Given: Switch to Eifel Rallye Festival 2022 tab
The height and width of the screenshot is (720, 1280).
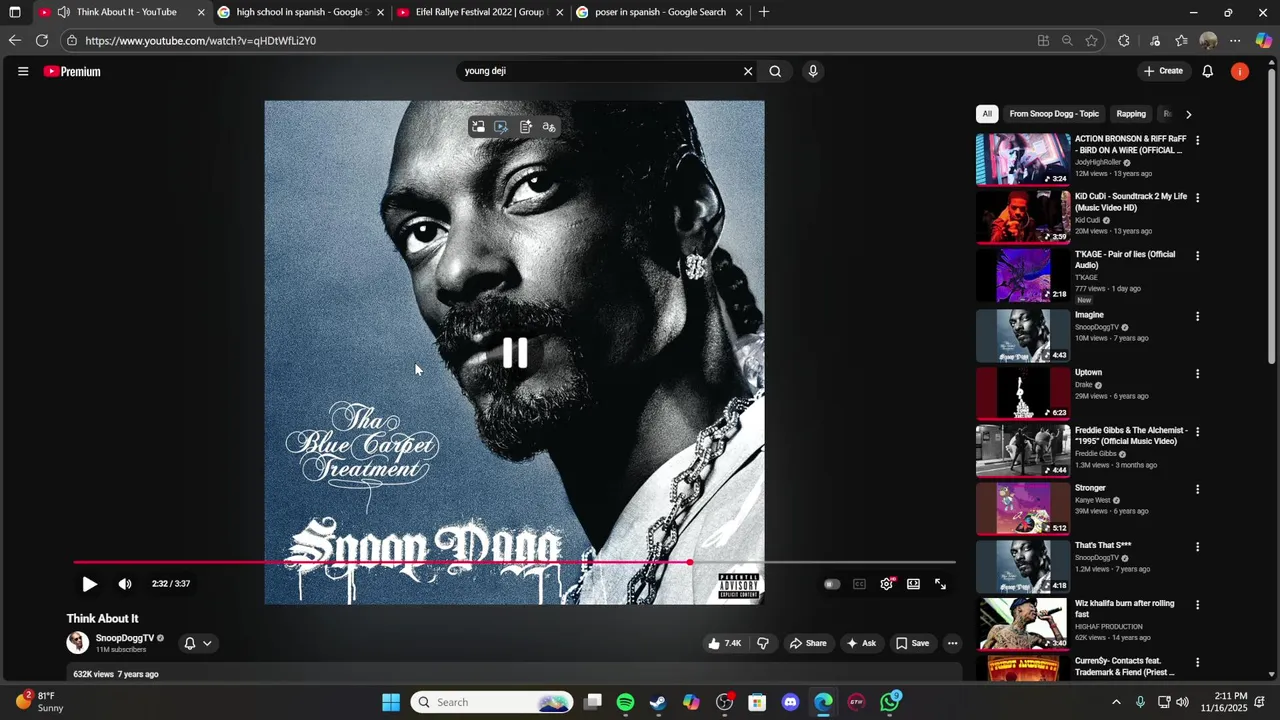Looking at the screenshot, I should tap(480, 12).
